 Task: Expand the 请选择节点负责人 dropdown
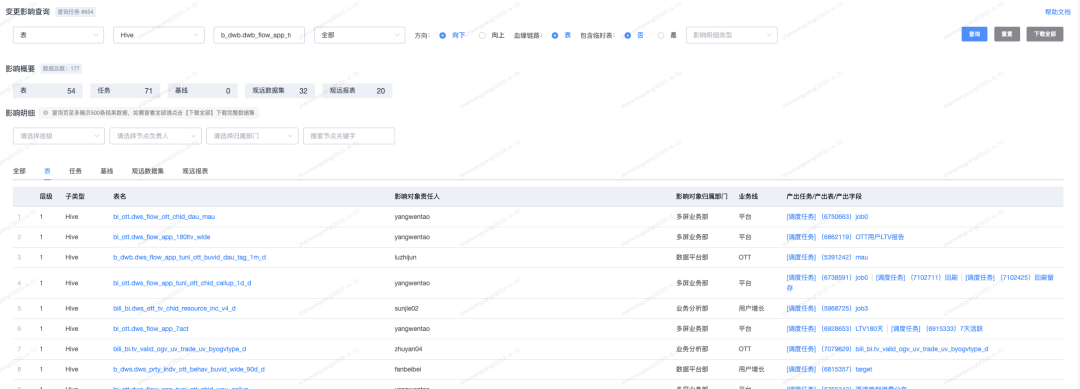point(155,136)
